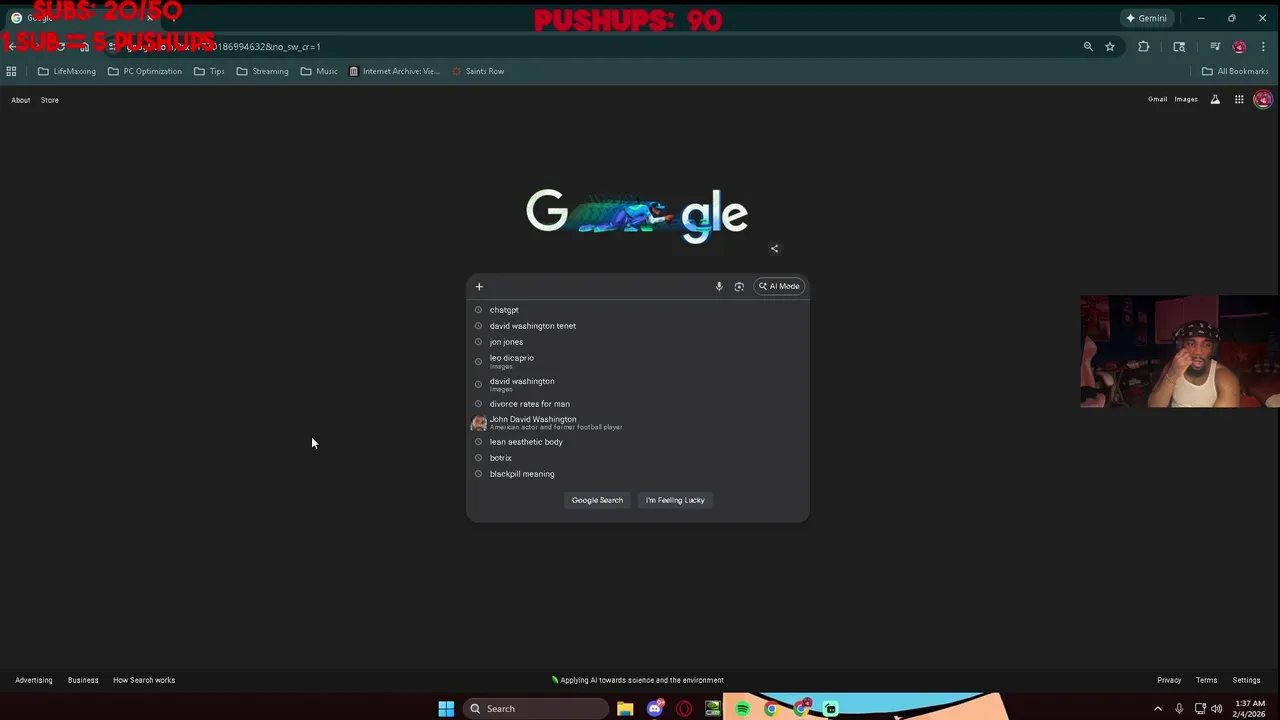Open Google Search Labs flask icon
This screenshot has width=1280, height=720.
point(1215,99)
